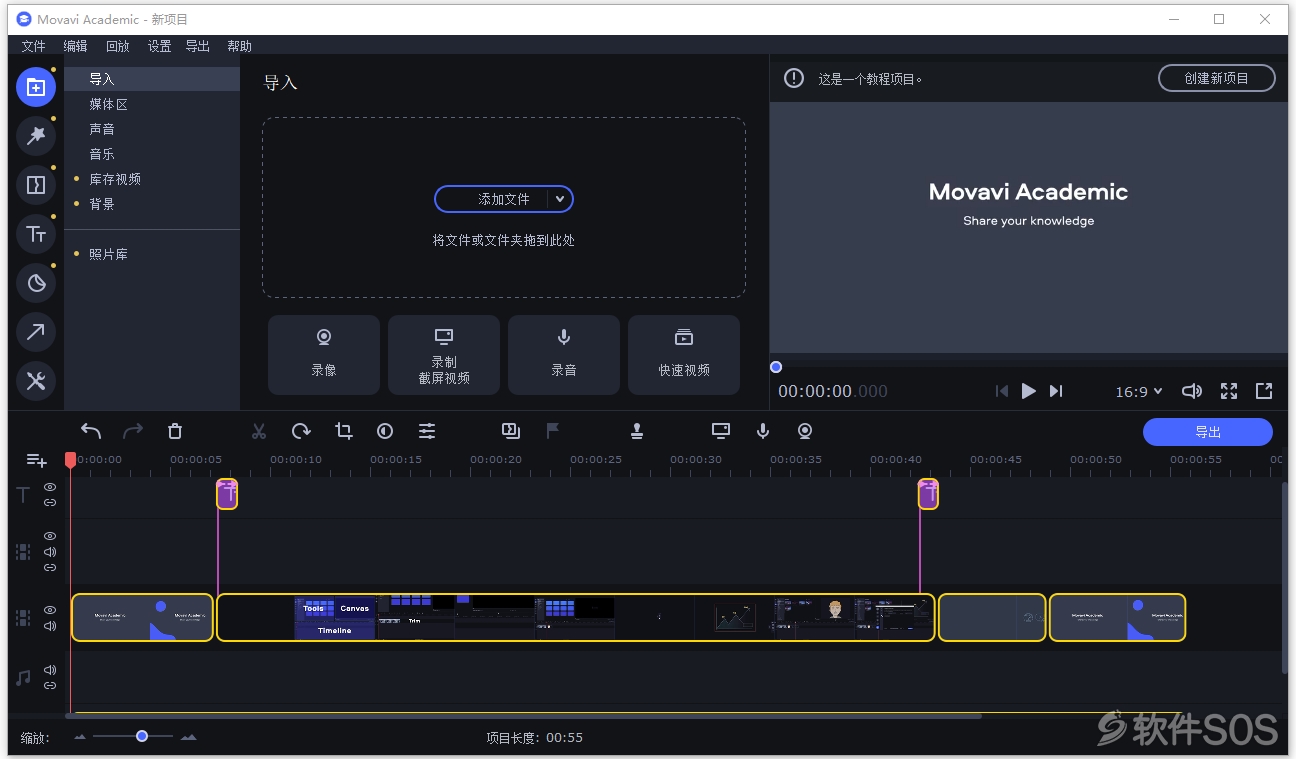This screenshot has height=759, width=1296.
Task: Open the Stickers panel icon
Action: click(36, 283)
